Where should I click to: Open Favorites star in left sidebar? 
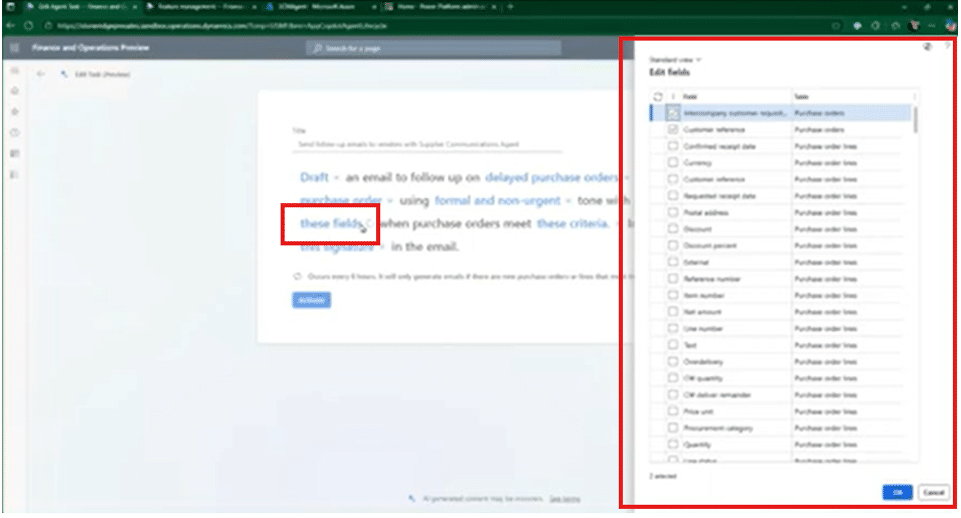click(x=15, y=112)
